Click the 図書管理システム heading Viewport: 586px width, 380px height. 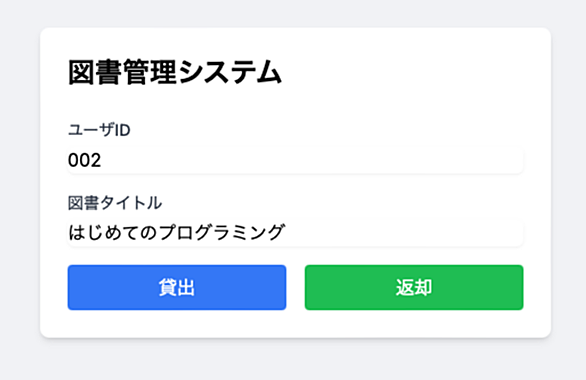[175, 72]
